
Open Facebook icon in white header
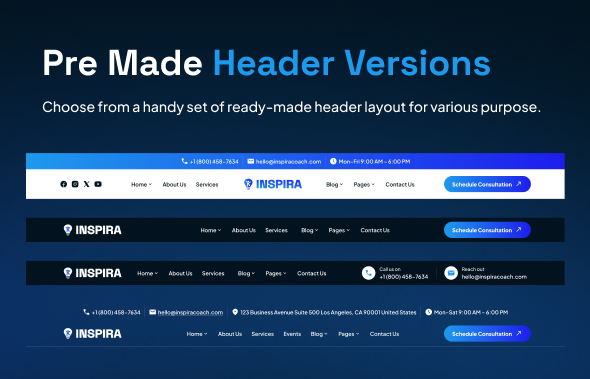pyautogui.click(x=64, y=184)
